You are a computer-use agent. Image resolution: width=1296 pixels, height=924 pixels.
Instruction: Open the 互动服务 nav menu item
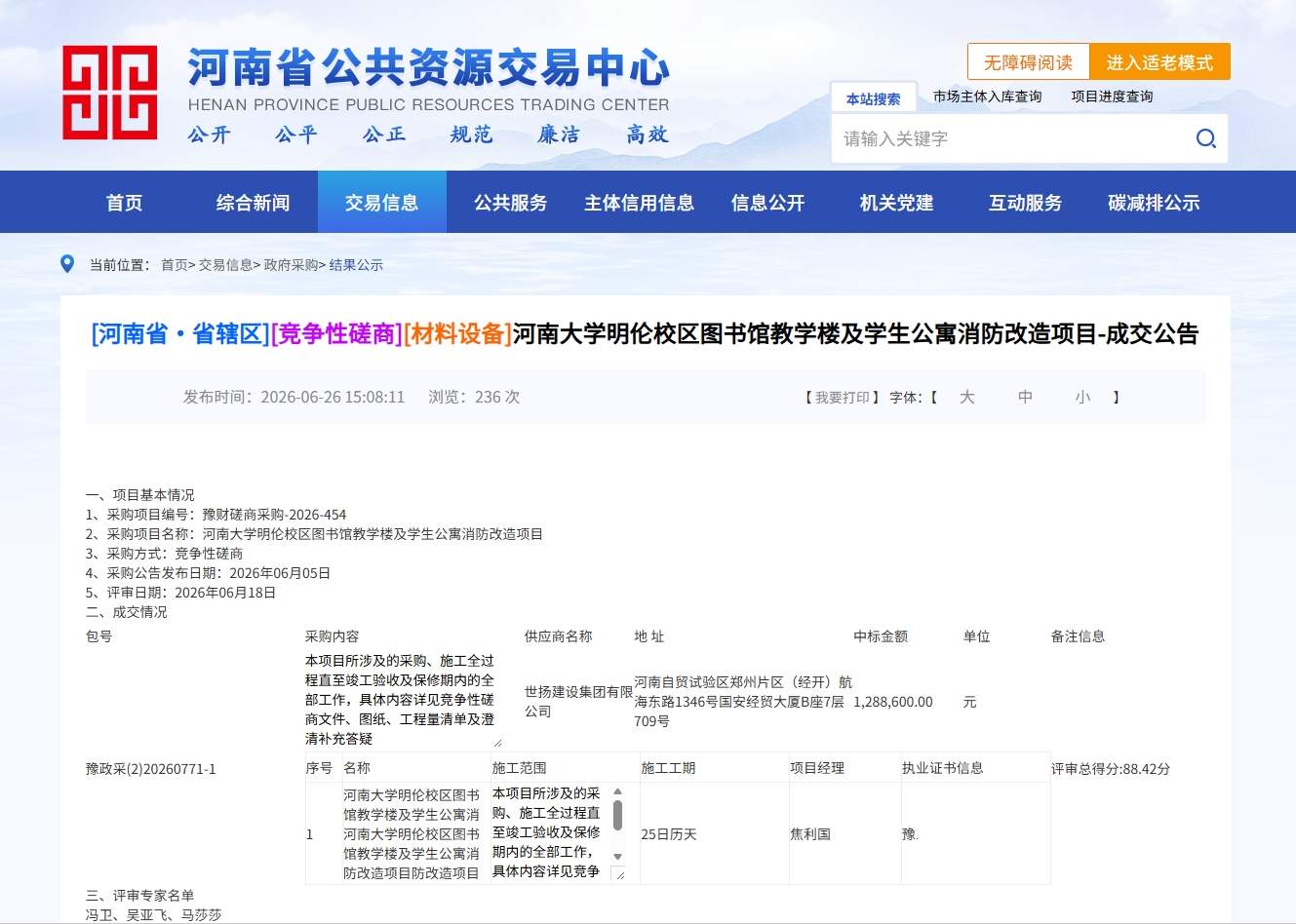coord(1026,203)
